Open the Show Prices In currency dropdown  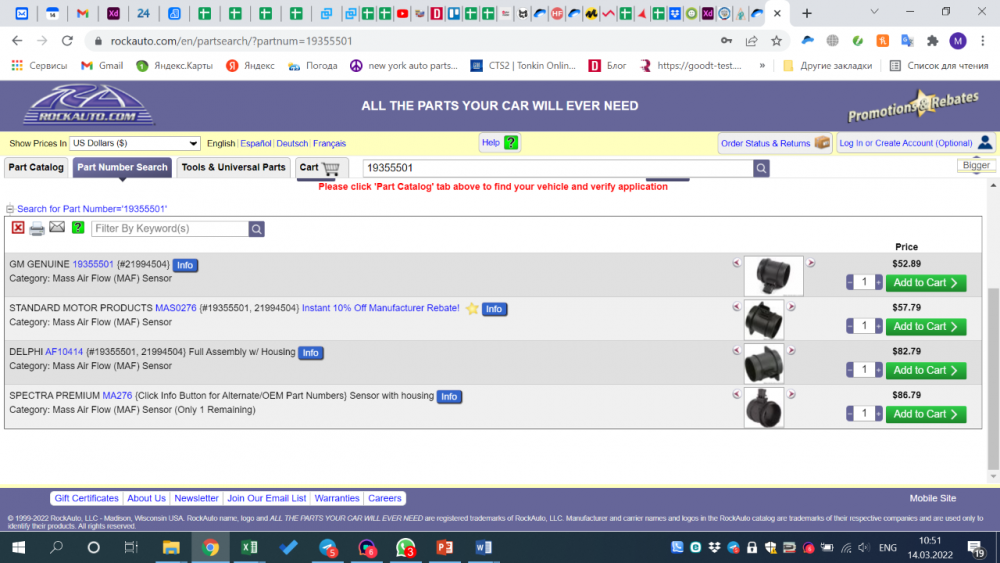pyautogui.click(x=135, y=143)
